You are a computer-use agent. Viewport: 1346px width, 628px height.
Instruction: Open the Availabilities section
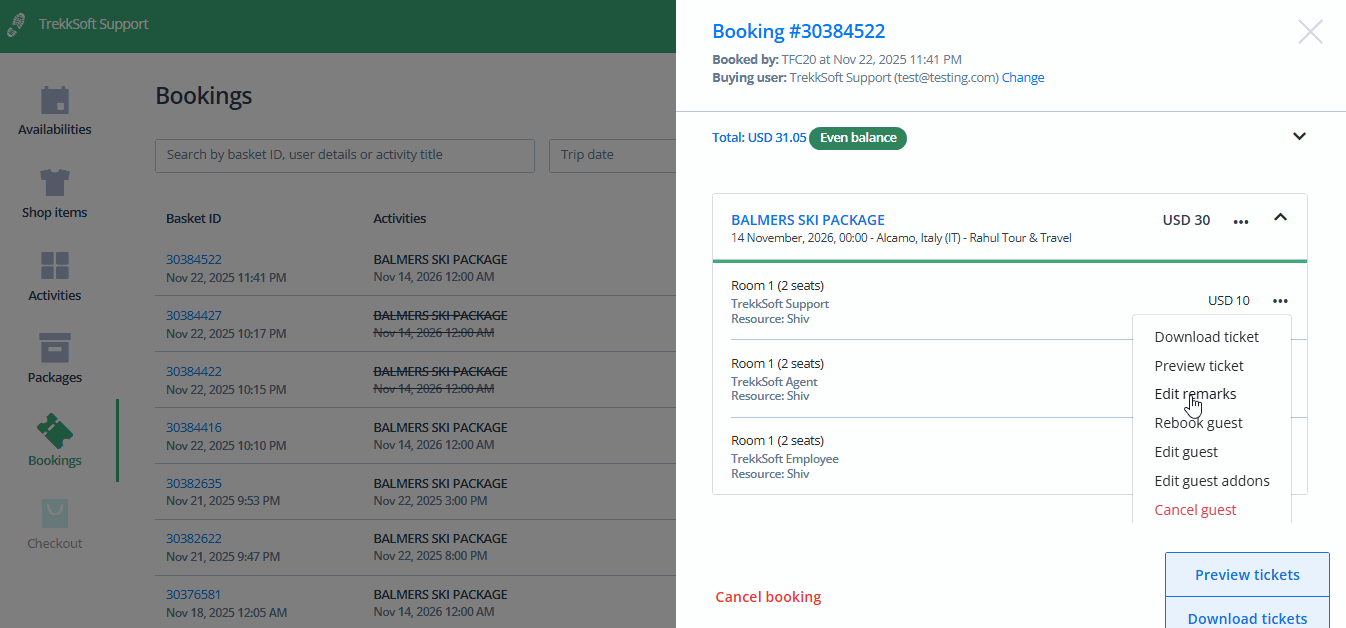54,108
